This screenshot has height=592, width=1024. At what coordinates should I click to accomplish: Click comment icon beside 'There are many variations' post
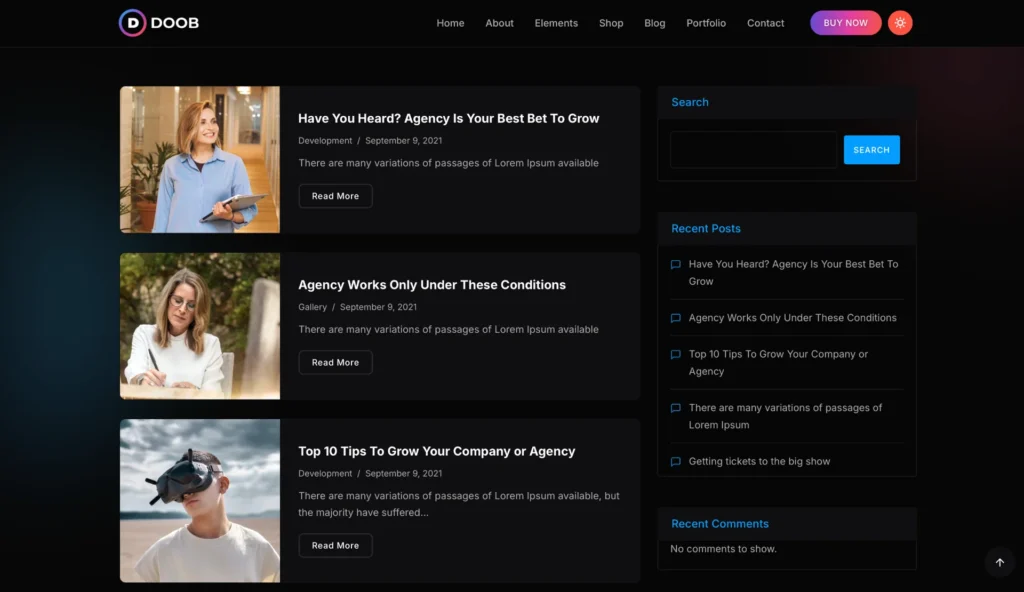pos(676,408)
